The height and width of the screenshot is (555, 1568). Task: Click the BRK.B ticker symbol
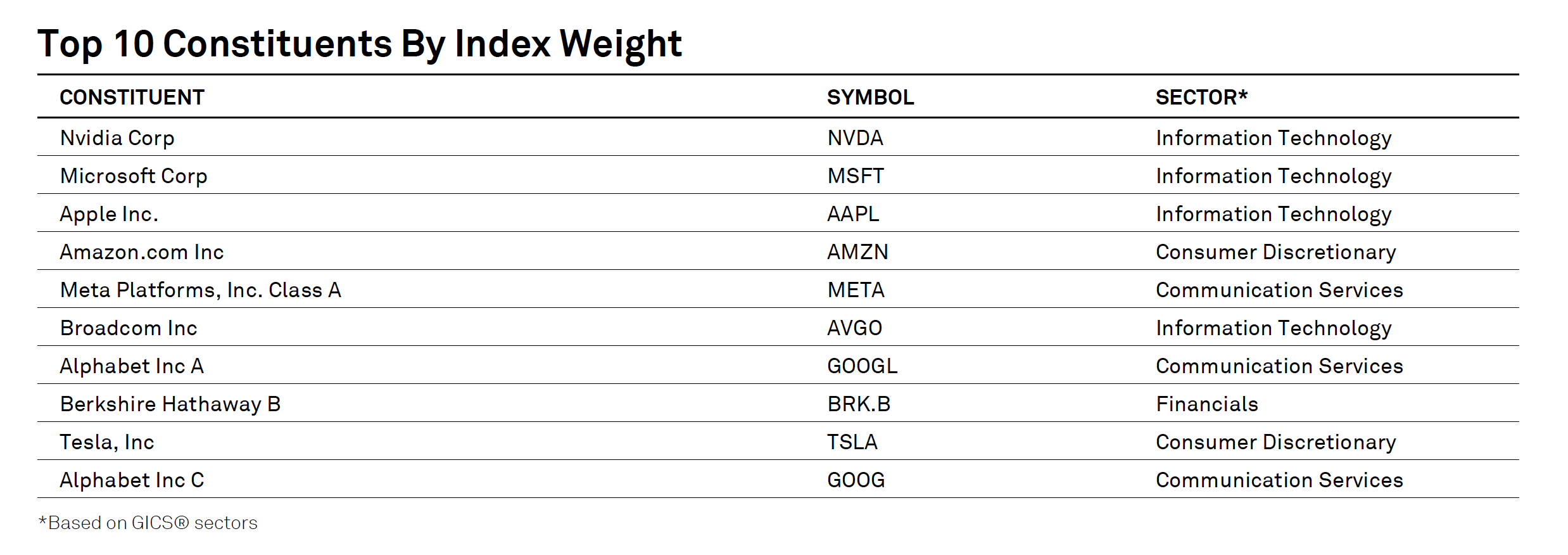(x=859, y=404)
